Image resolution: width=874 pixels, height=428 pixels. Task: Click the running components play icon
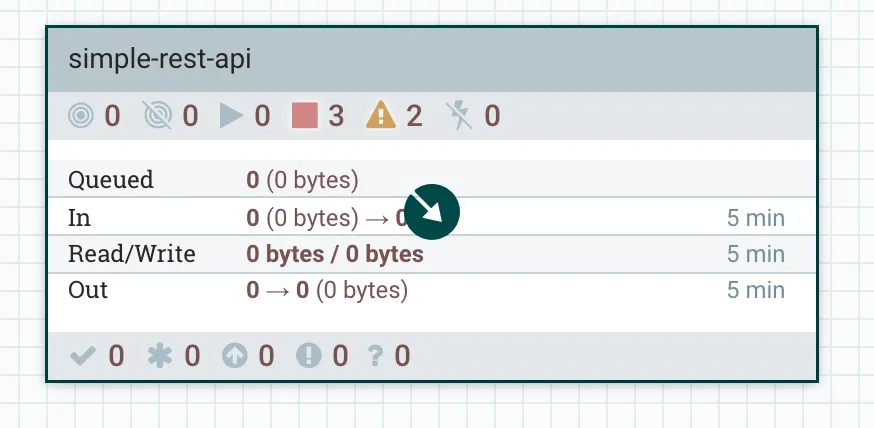[x=231, y=116]
